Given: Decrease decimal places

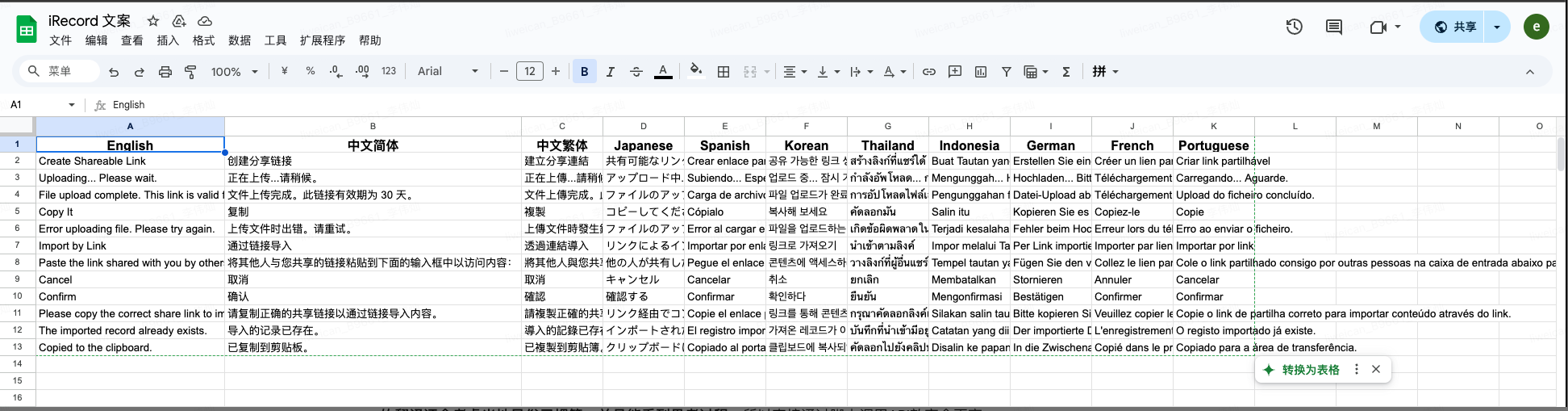Looking at the screenshot, I should click(336, 71).
